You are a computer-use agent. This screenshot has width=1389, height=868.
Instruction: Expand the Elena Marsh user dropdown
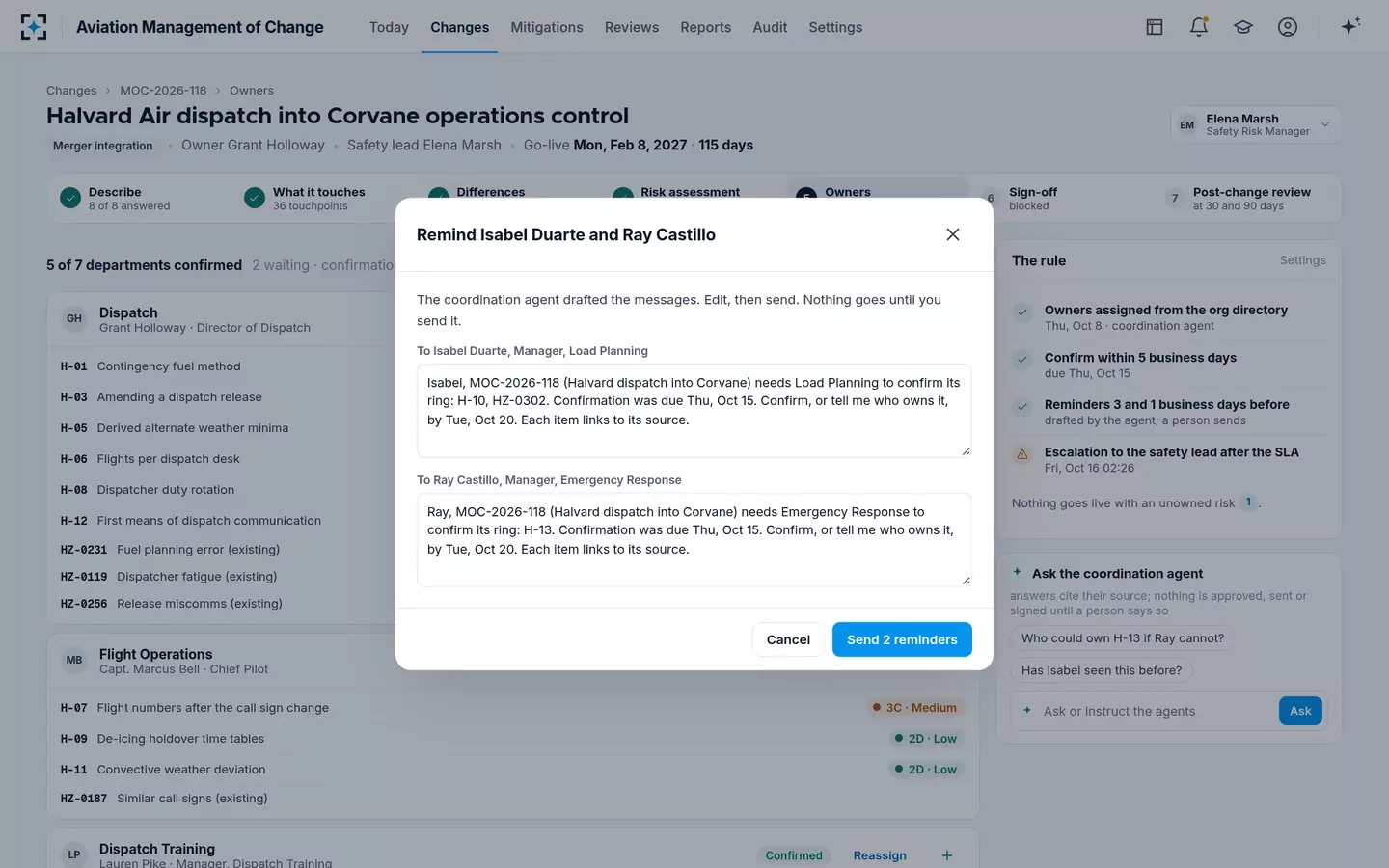tap(1325, 124)
